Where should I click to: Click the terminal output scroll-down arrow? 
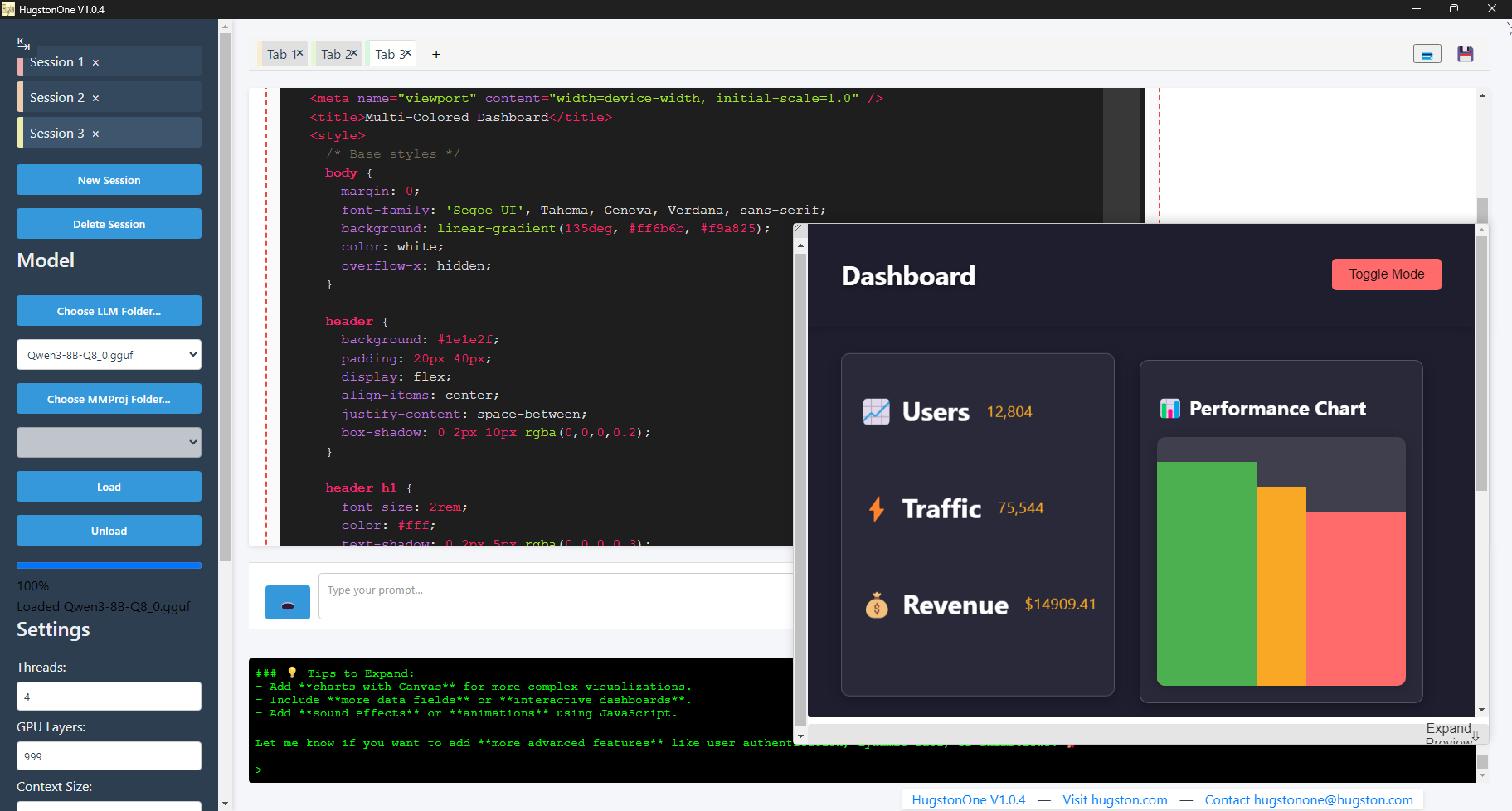[x=1482, y=776]
